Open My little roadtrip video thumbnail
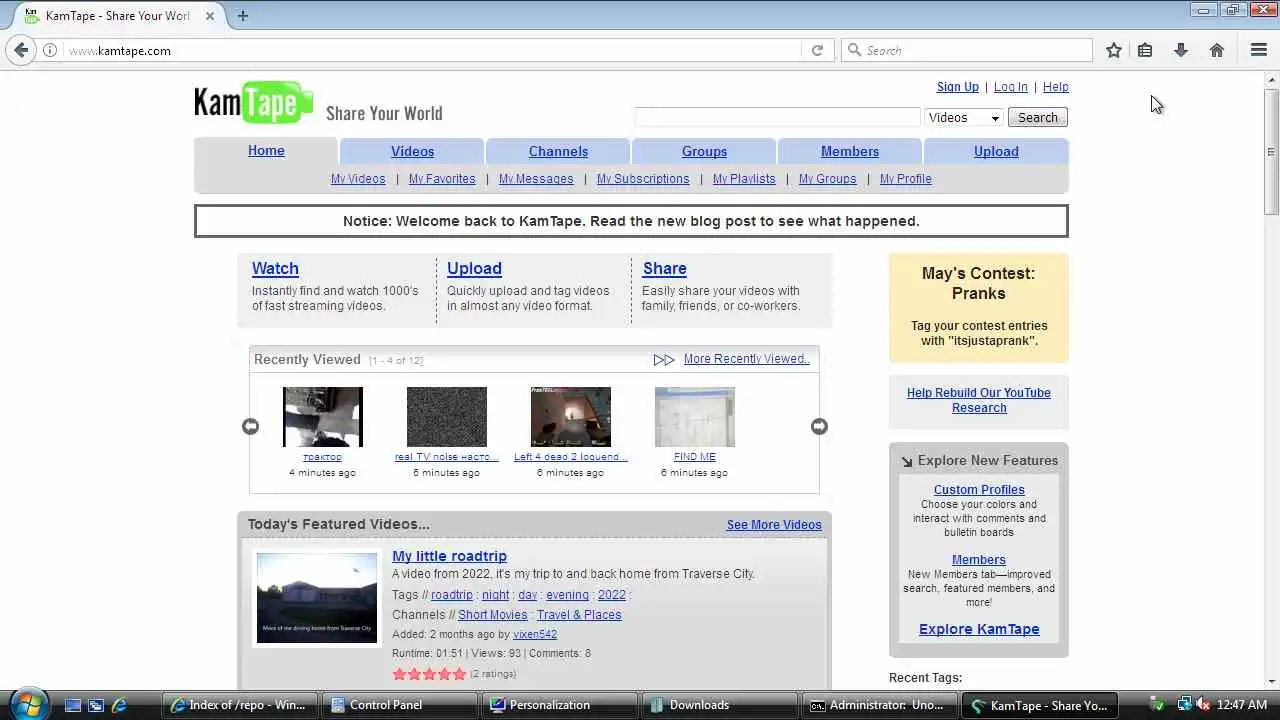Screen dimensions: 1280x720 [x=317, y=598]
